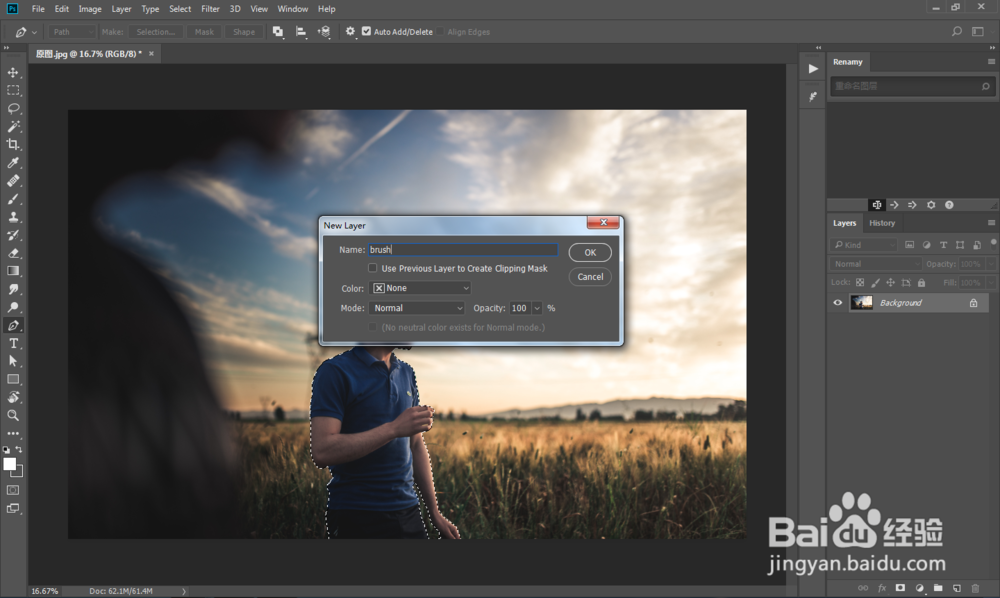Image resolution: width=1000 pixels, height=598 pixels.
Task: Open the tool preset picker arrow
Action: point(34,32)
